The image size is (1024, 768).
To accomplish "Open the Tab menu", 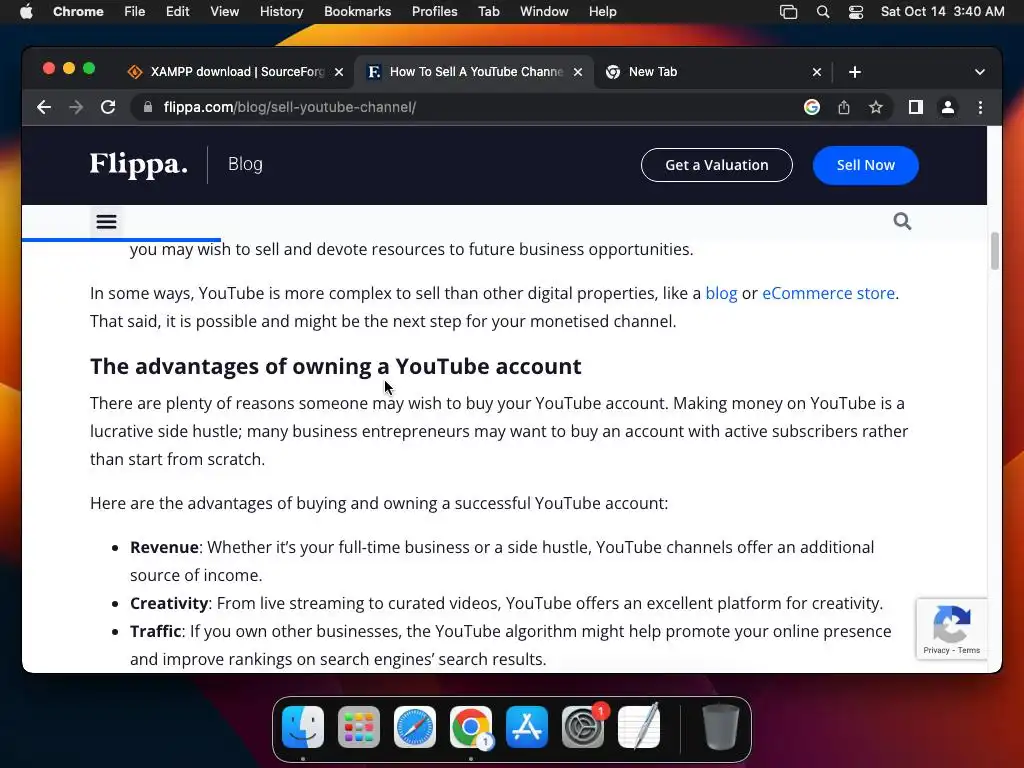I will 488,12.
